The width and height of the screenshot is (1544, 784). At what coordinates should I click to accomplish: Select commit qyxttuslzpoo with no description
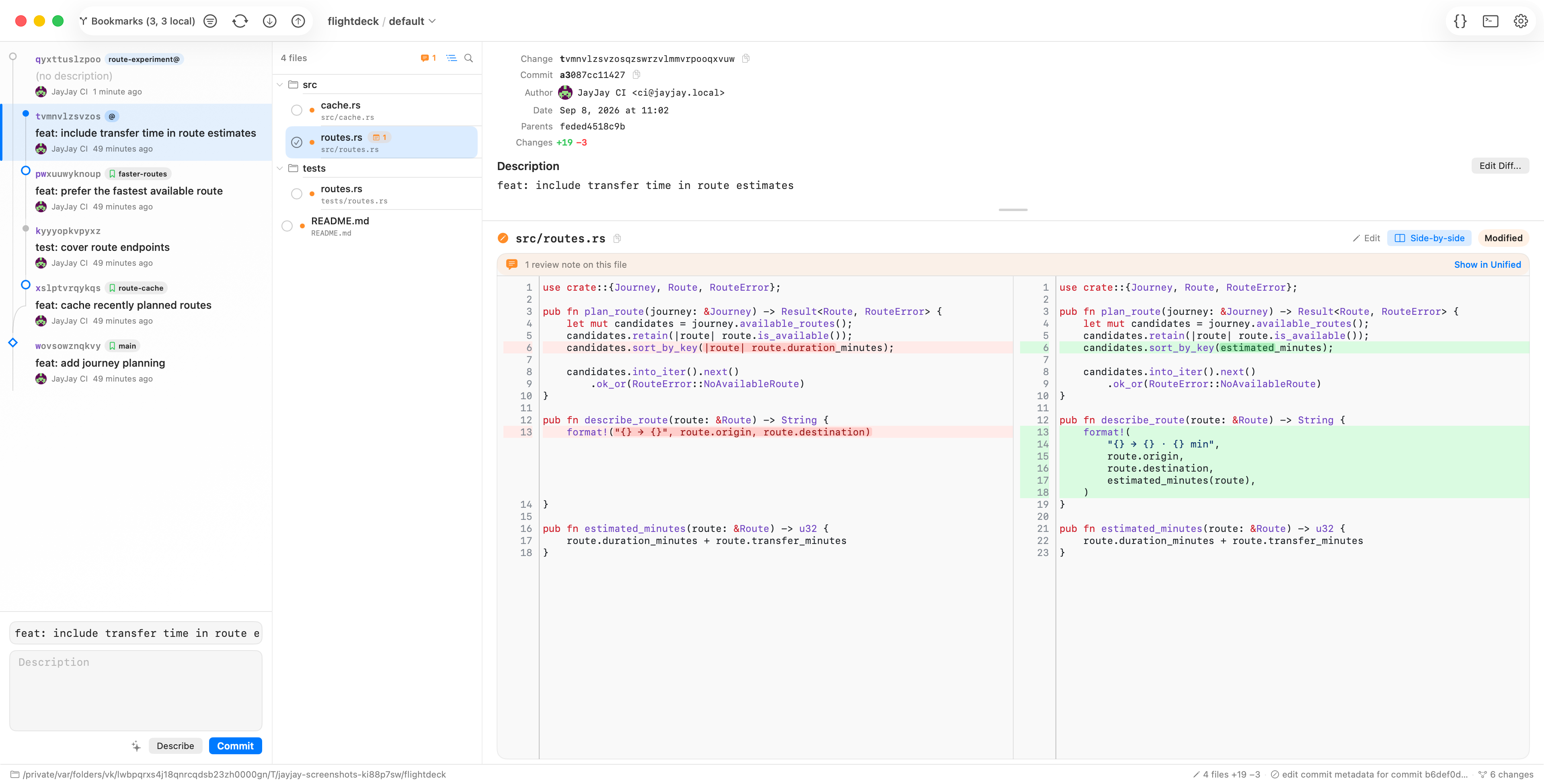click(x=136, y=75)
